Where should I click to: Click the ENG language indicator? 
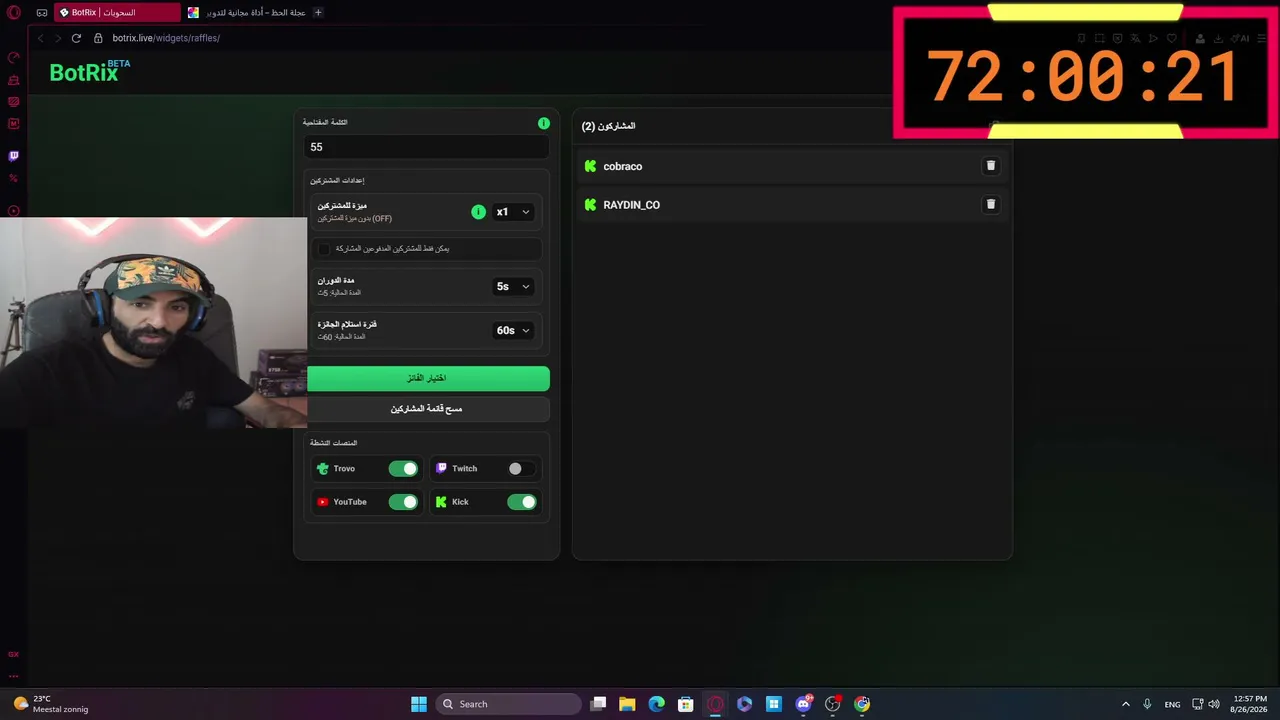[1172, 704]
